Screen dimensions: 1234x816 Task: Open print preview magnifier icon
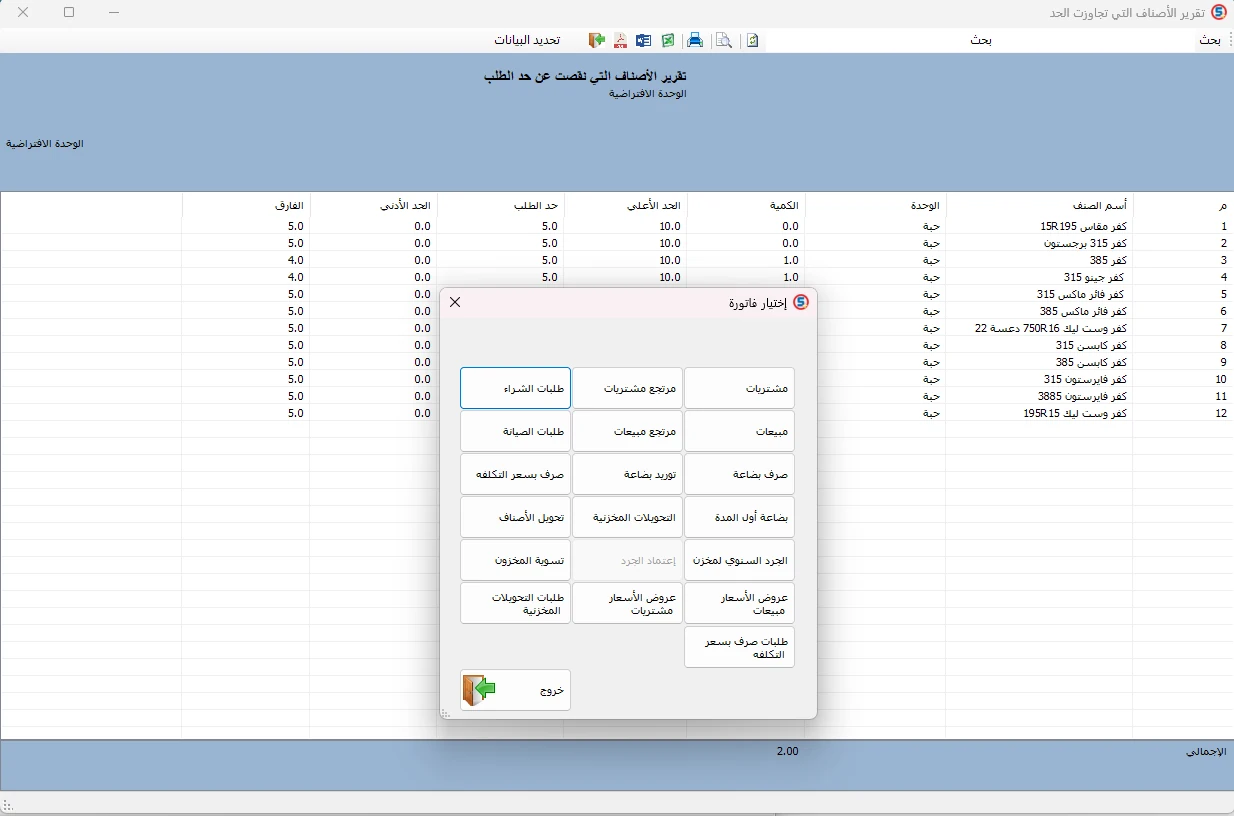click(723, 40)
